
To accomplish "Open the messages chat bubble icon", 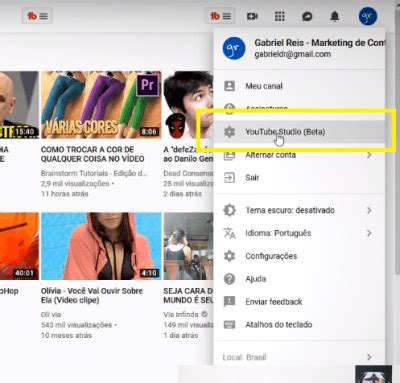I will [307, 16].
